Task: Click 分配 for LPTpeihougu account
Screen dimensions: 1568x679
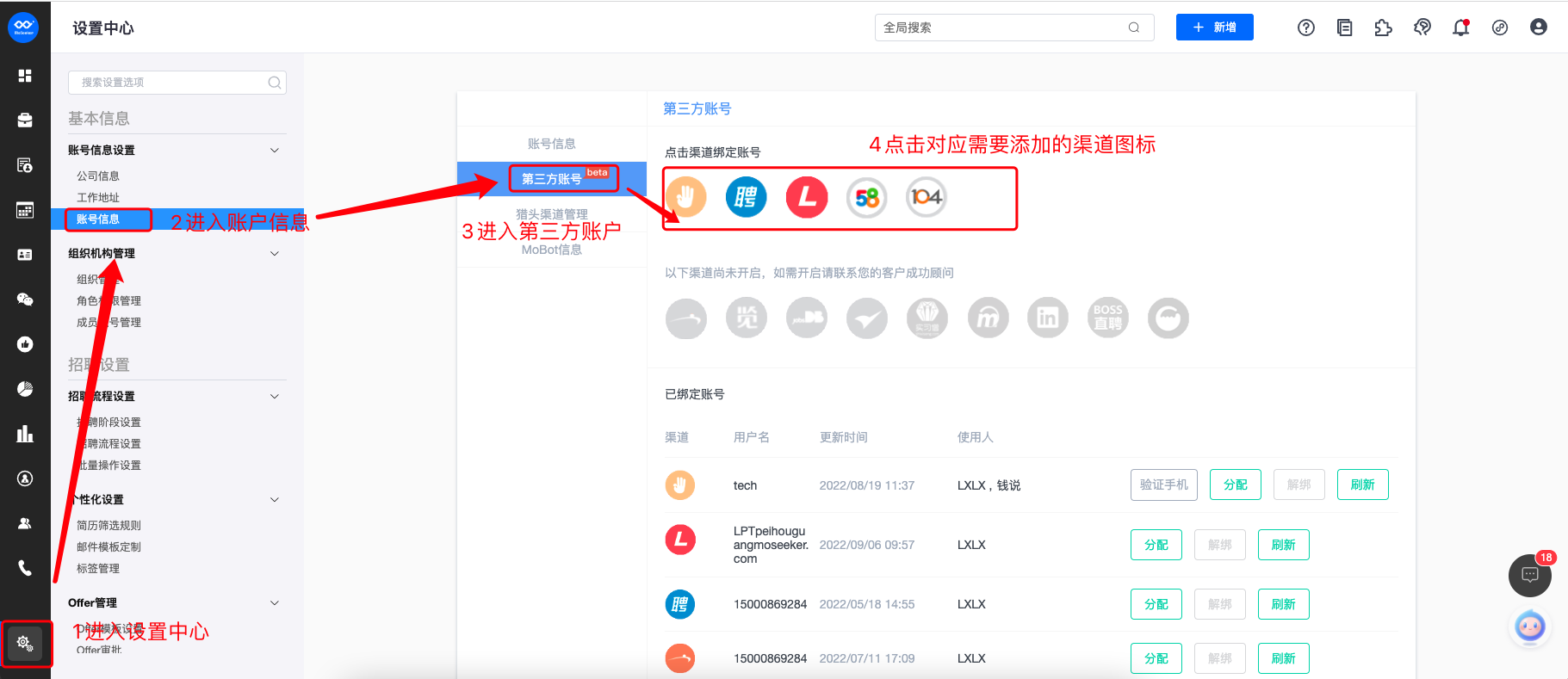Action: click(x=1156, y=545)
